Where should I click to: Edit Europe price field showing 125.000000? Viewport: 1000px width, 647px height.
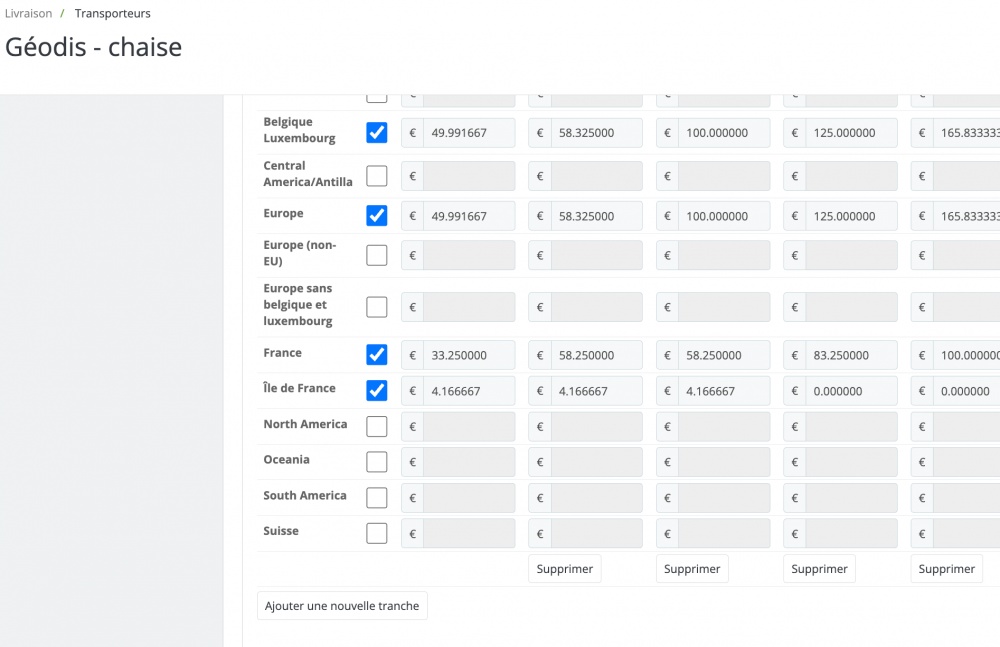coord(851,216)
